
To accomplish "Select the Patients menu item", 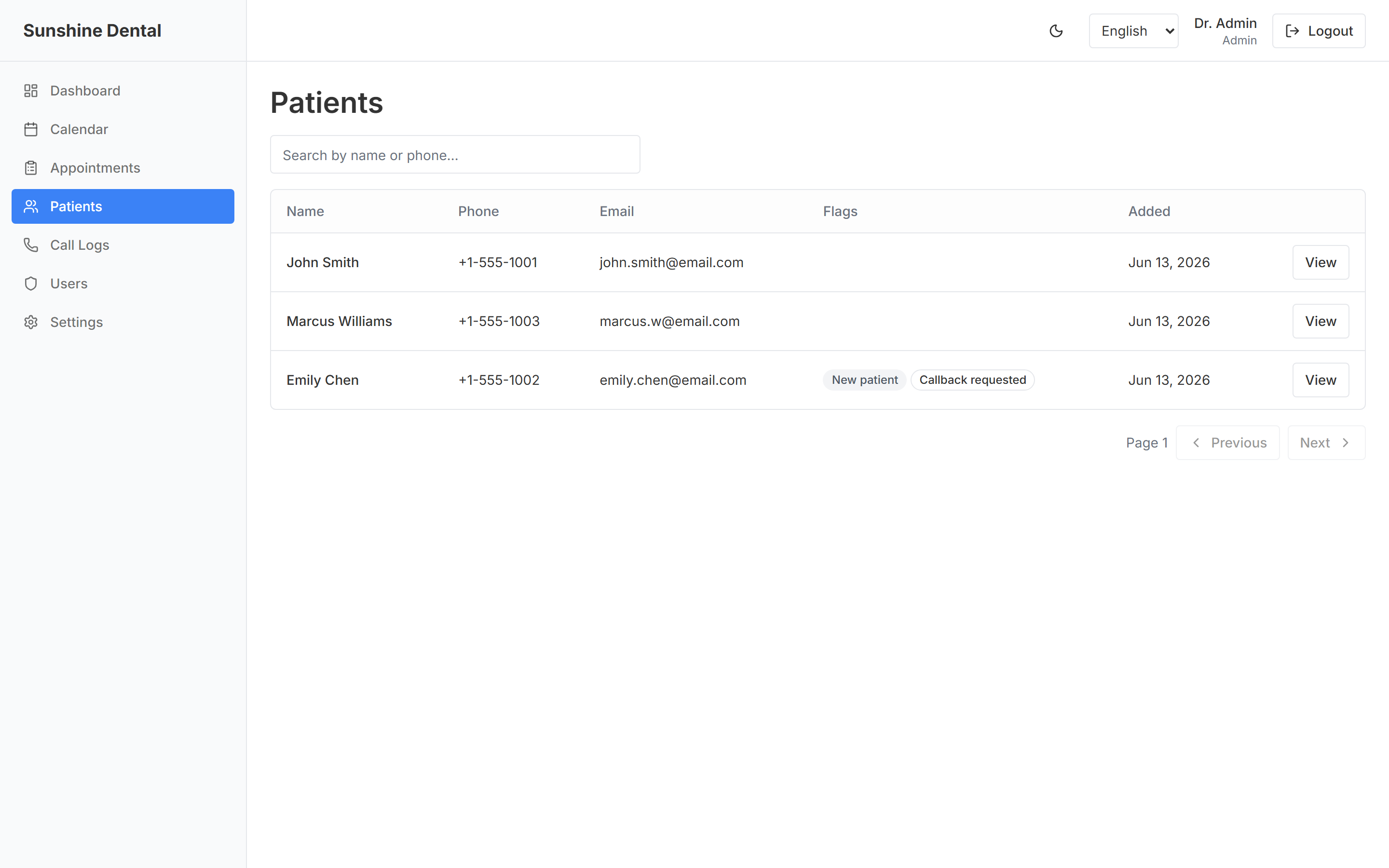I will pos(123,206).
